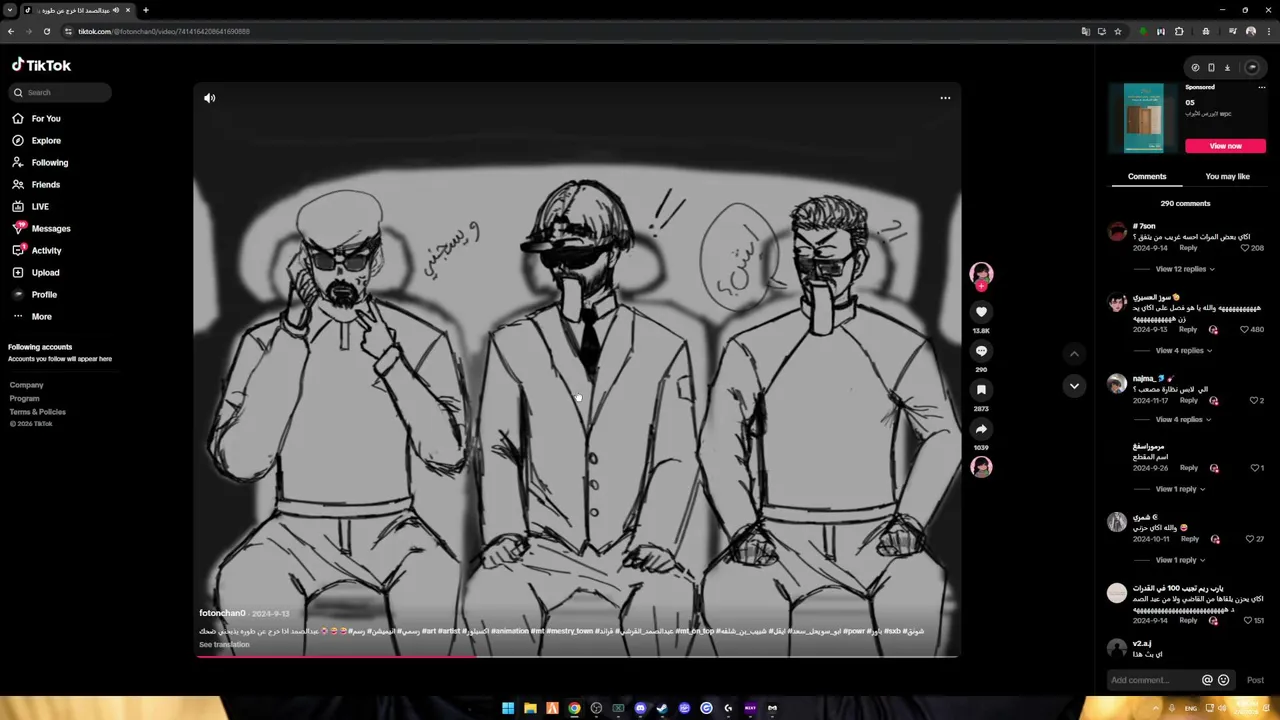The image size is (1280, 720).
Task: Click the View now ad button
Action: (1225, 146)
